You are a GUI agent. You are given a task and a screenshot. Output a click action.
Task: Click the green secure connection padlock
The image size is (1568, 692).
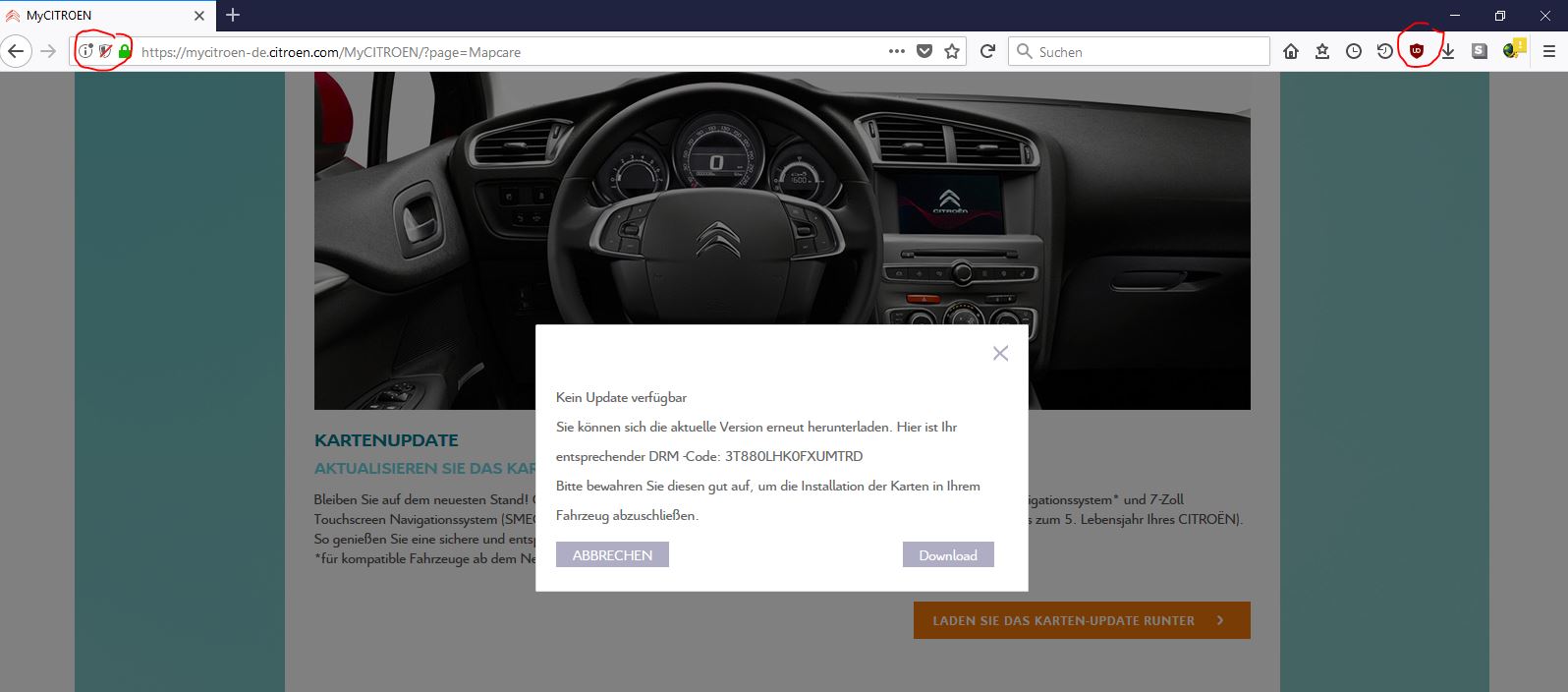click(x=124, y=51)
